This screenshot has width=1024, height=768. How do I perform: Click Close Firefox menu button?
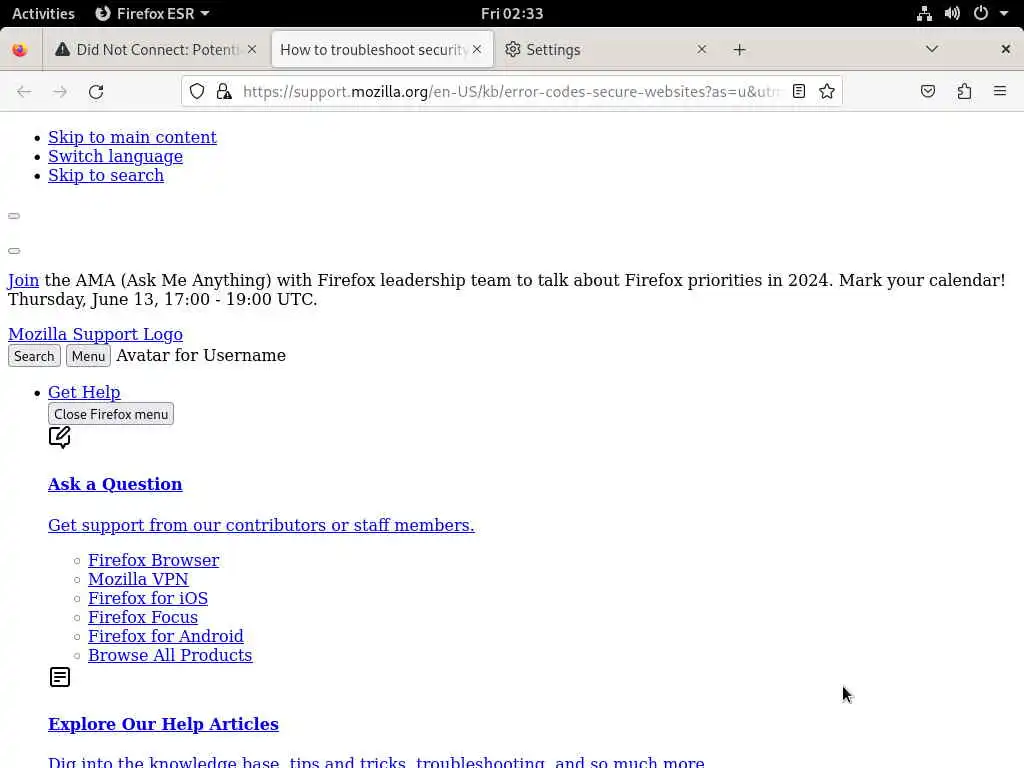(x=110, y=414)
